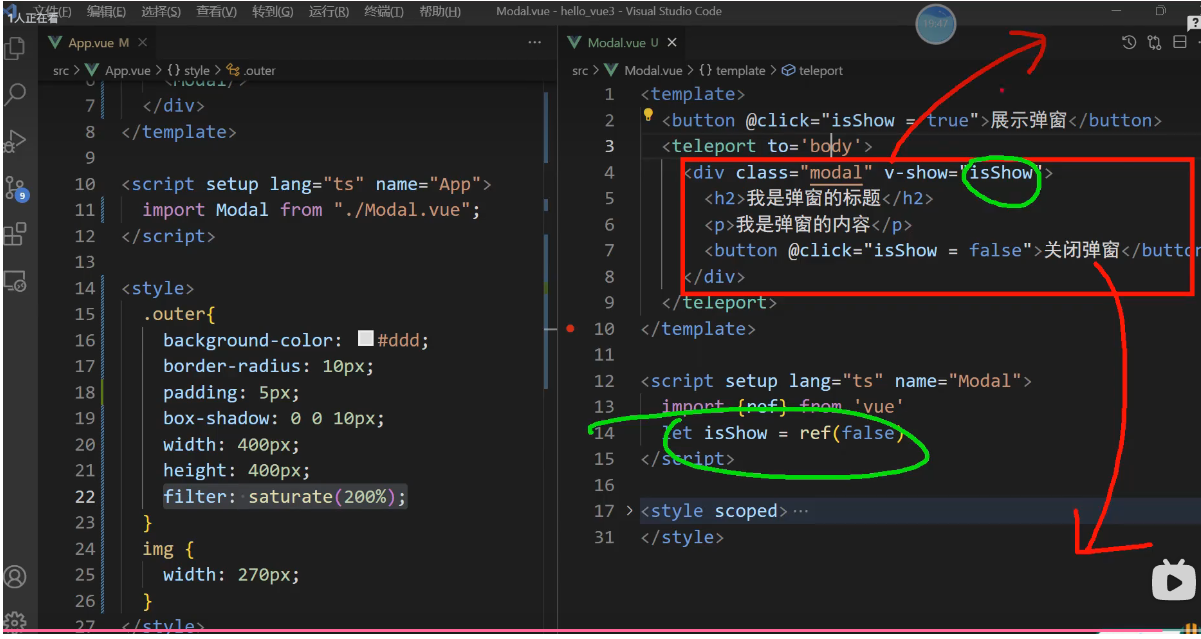The image size is (1201, 639).
Task: Open Remote Explorer view
Action: pos(15,281)
